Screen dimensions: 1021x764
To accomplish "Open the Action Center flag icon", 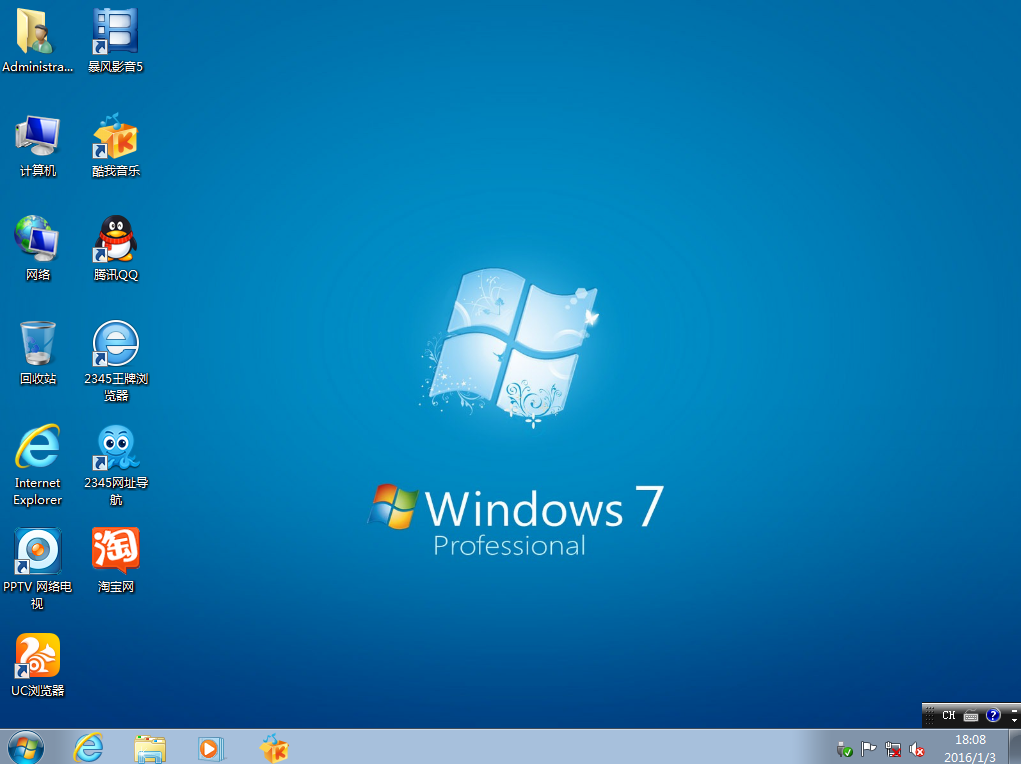I will [869, 750].
